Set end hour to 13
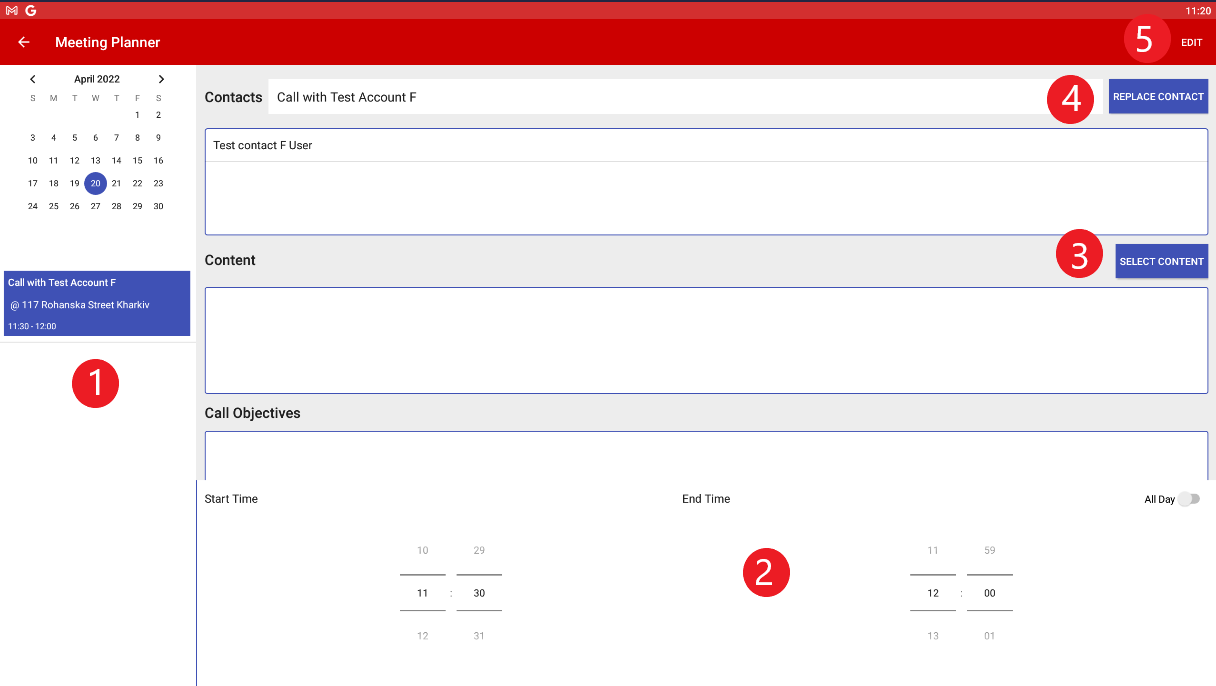Image resolution: width=1216 pixels, height=686 pixels. 932,636
